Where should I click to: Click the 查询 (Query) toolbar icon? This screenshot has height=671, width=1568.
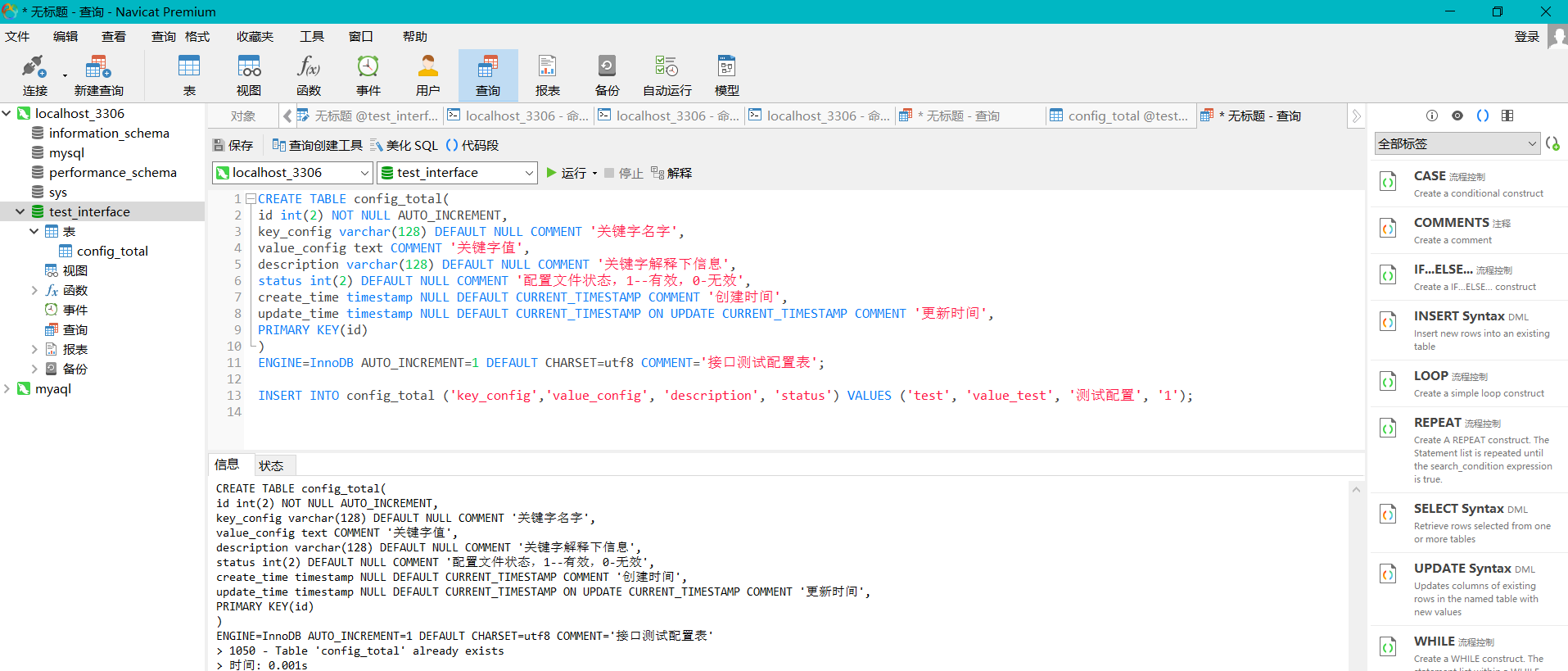488,75
